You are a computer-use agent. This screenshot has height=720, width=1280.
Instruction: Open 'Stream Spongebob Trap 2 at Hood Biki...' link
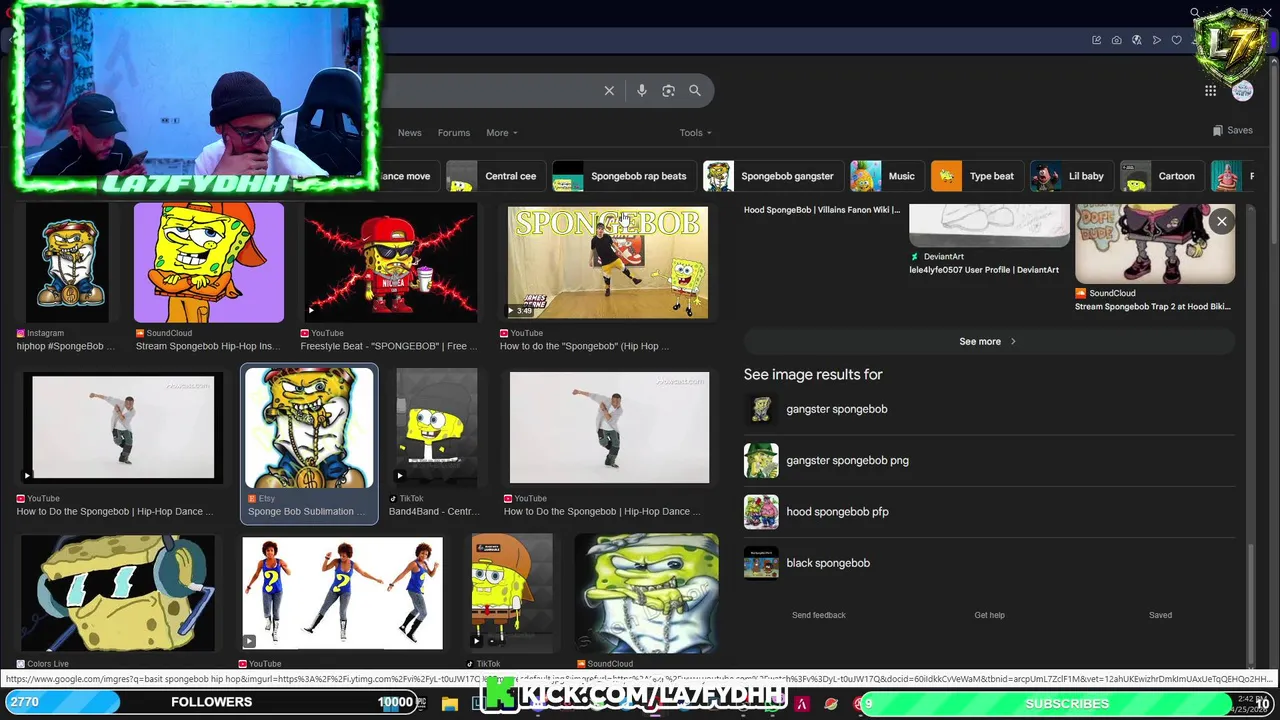pos(1152,307)
